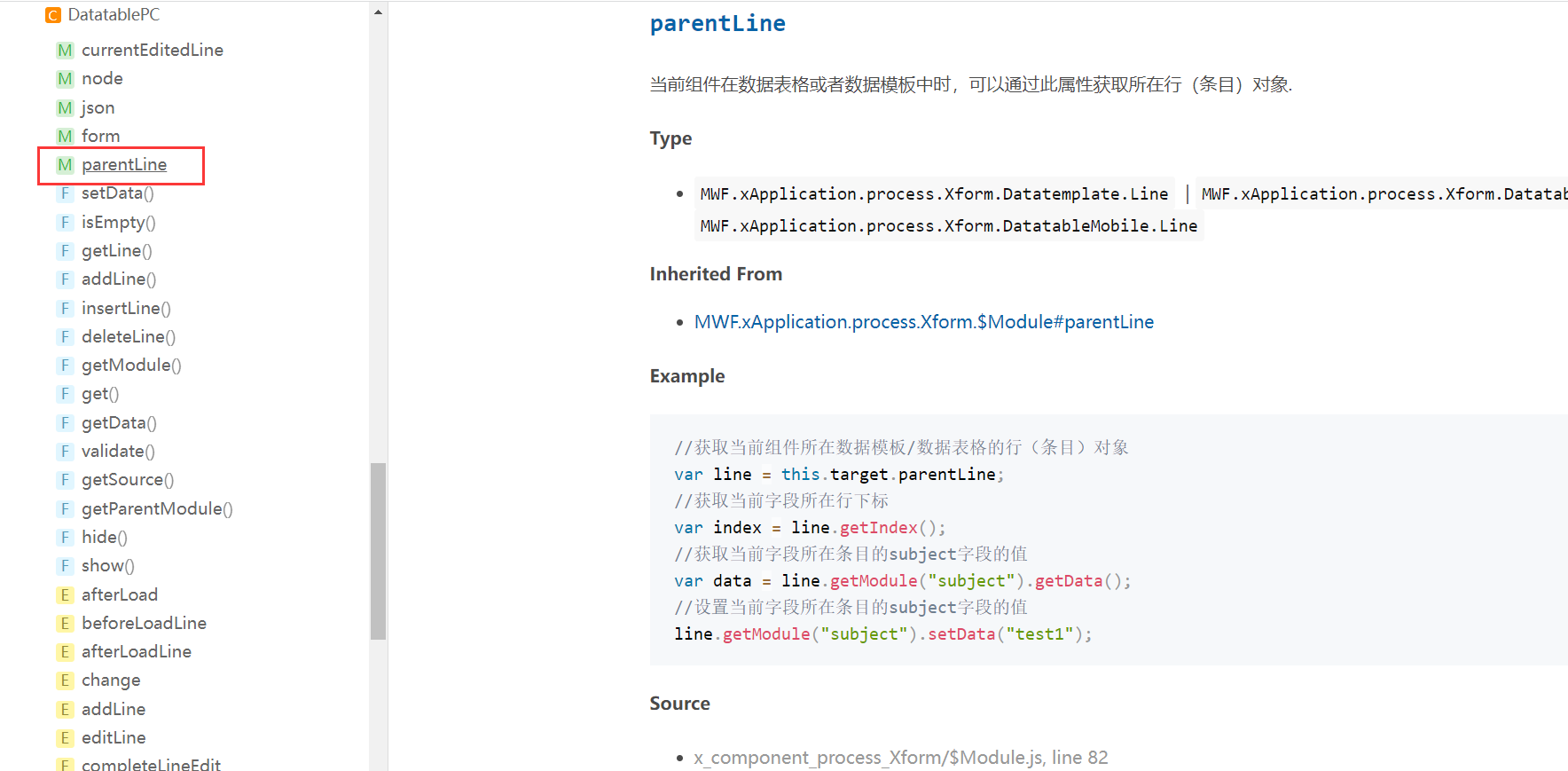1568x771 pixels.
Task: Click the M member icon next to json
Action: 65,108
